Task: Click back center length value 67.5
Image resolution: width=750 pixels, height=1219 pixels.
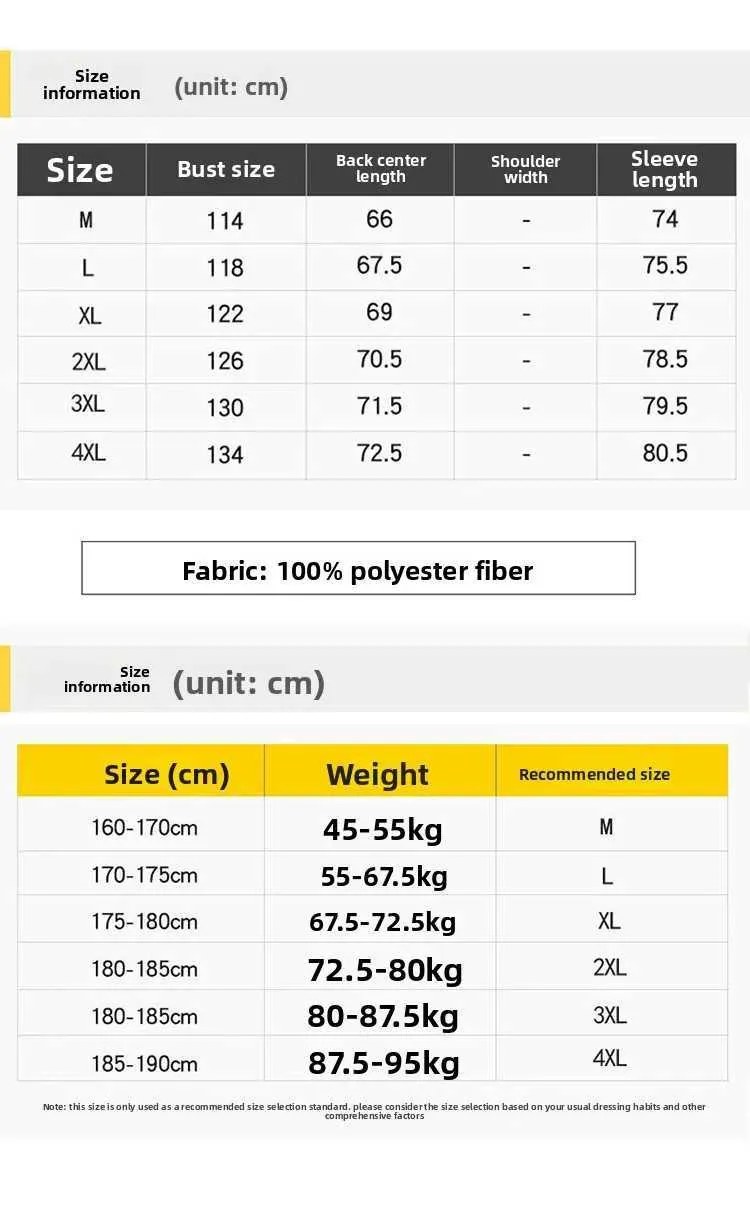Action: point(380,266)
